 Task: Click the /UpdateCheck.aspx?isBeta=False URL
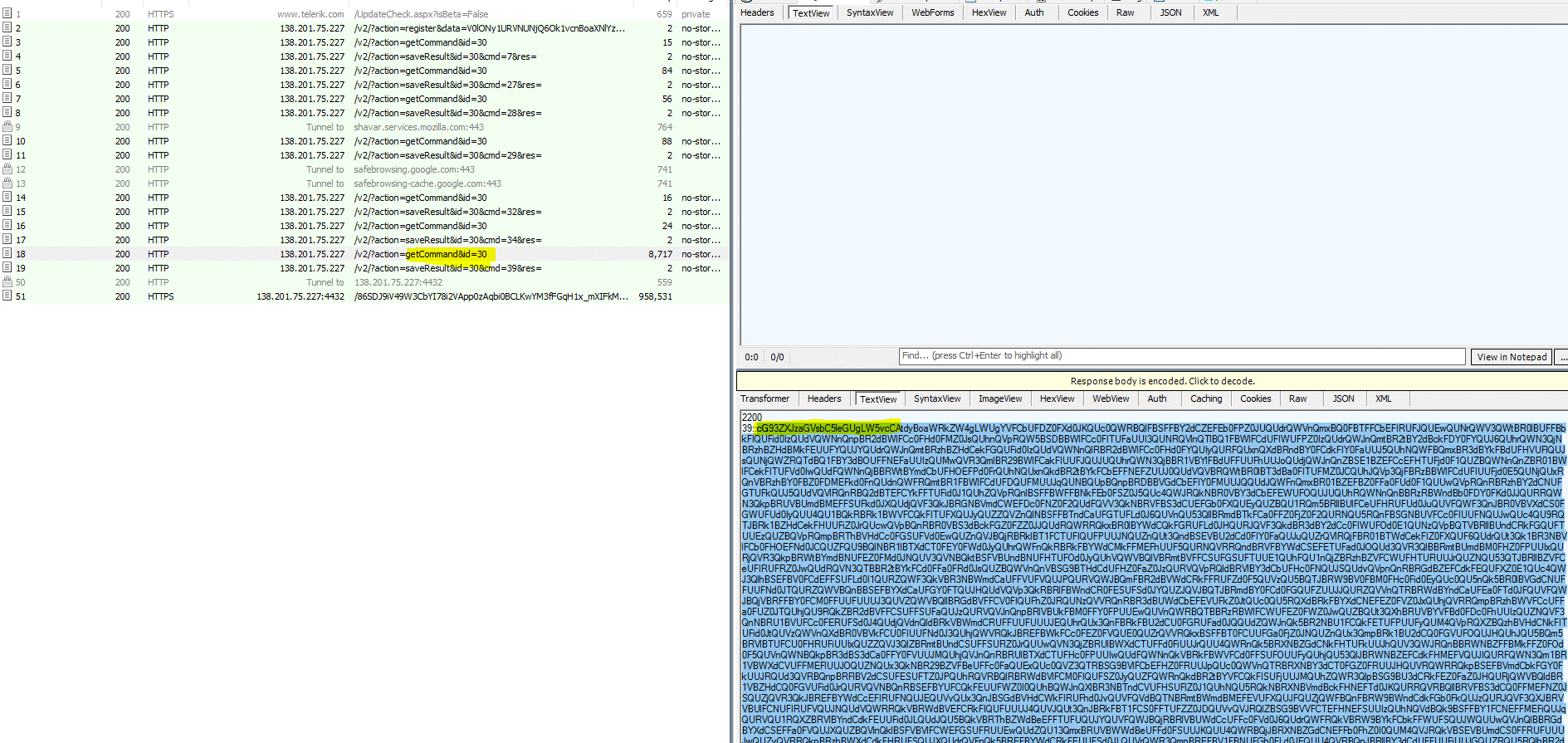click(x=421, y=14)
